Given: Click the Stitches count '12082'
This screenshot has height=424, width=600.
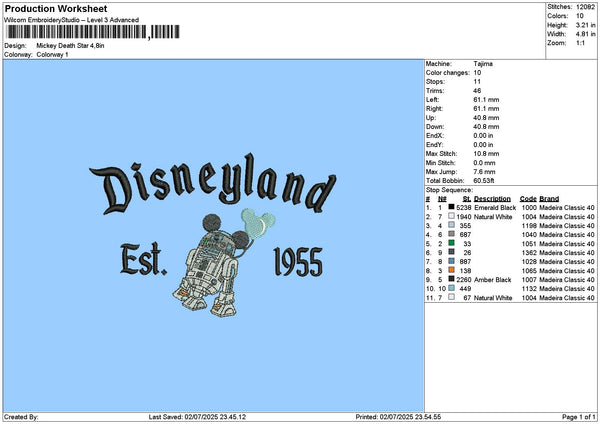Looking at the screenshot, I should pyautogui.click(x=585, y=7).
